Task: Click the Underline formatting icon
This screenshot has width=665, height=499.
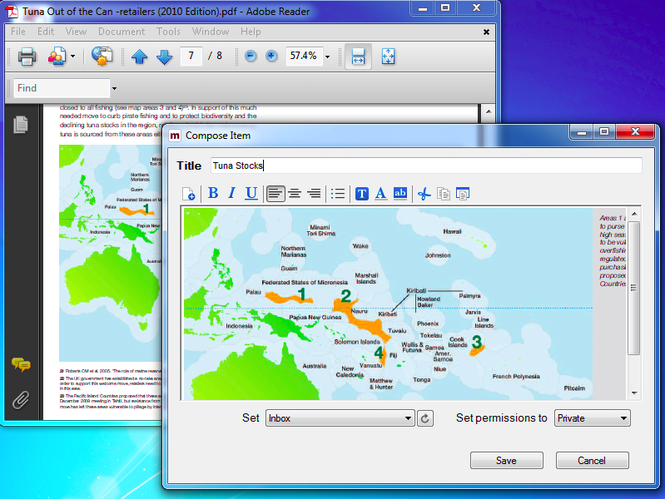Action: [251, 193]
